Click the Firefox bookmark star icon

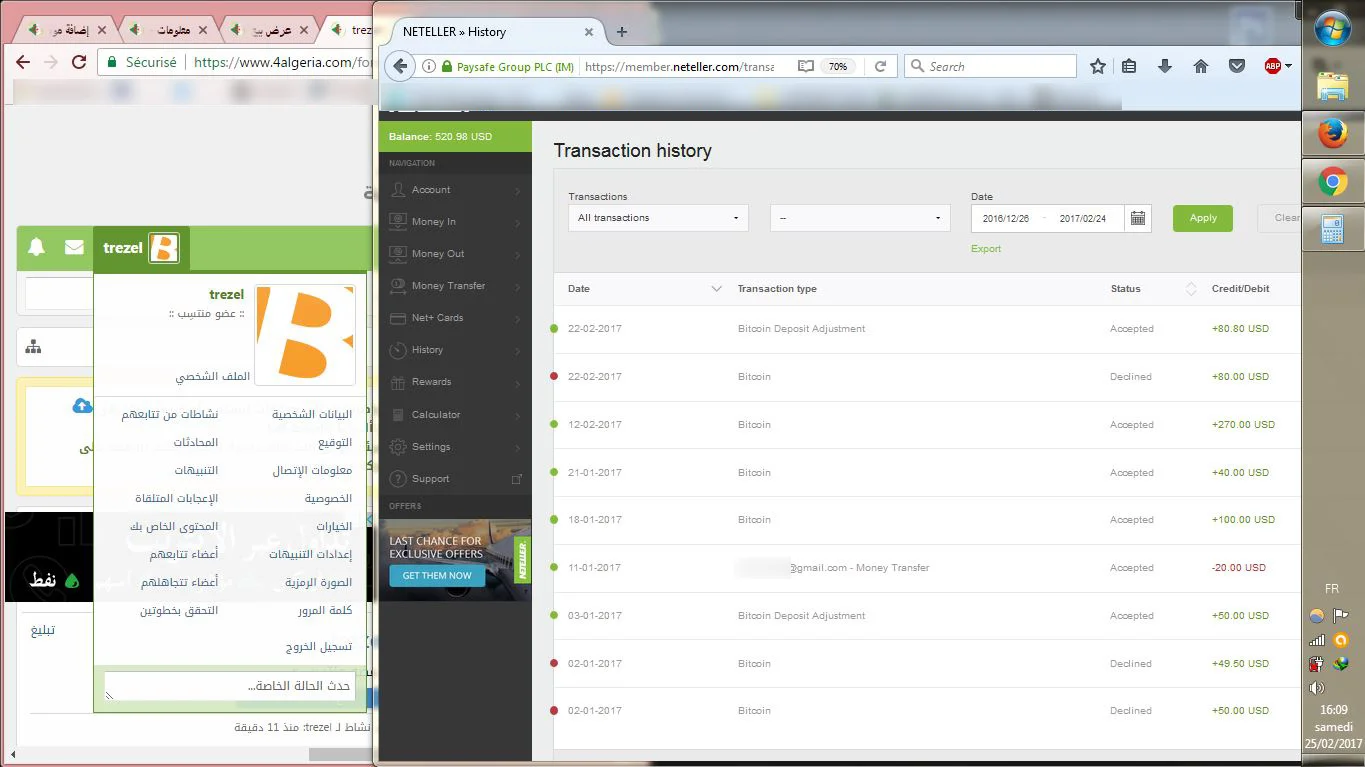(1098, 66)
